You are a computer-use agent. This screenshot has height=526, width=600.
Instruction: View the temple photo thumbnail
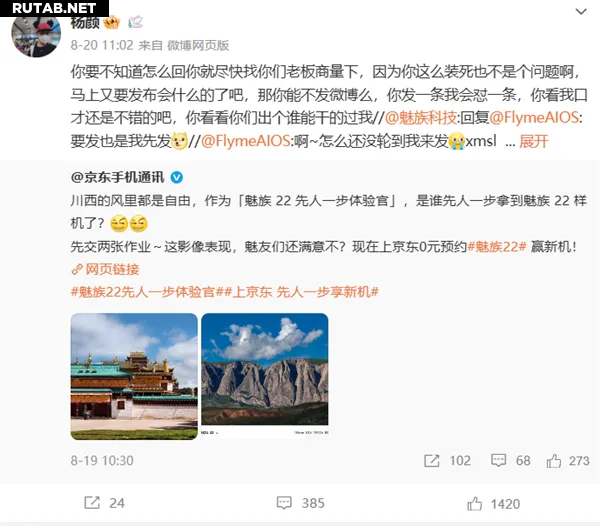coord(134,376)
